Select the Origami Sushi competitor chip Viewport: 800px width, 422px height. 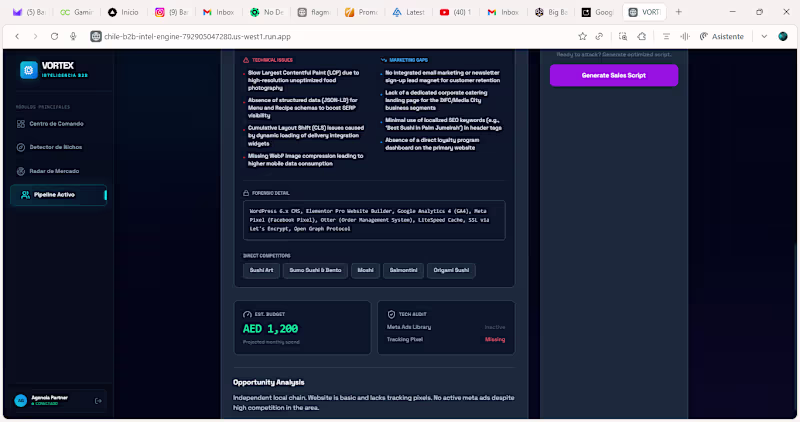tap(451, 270)
